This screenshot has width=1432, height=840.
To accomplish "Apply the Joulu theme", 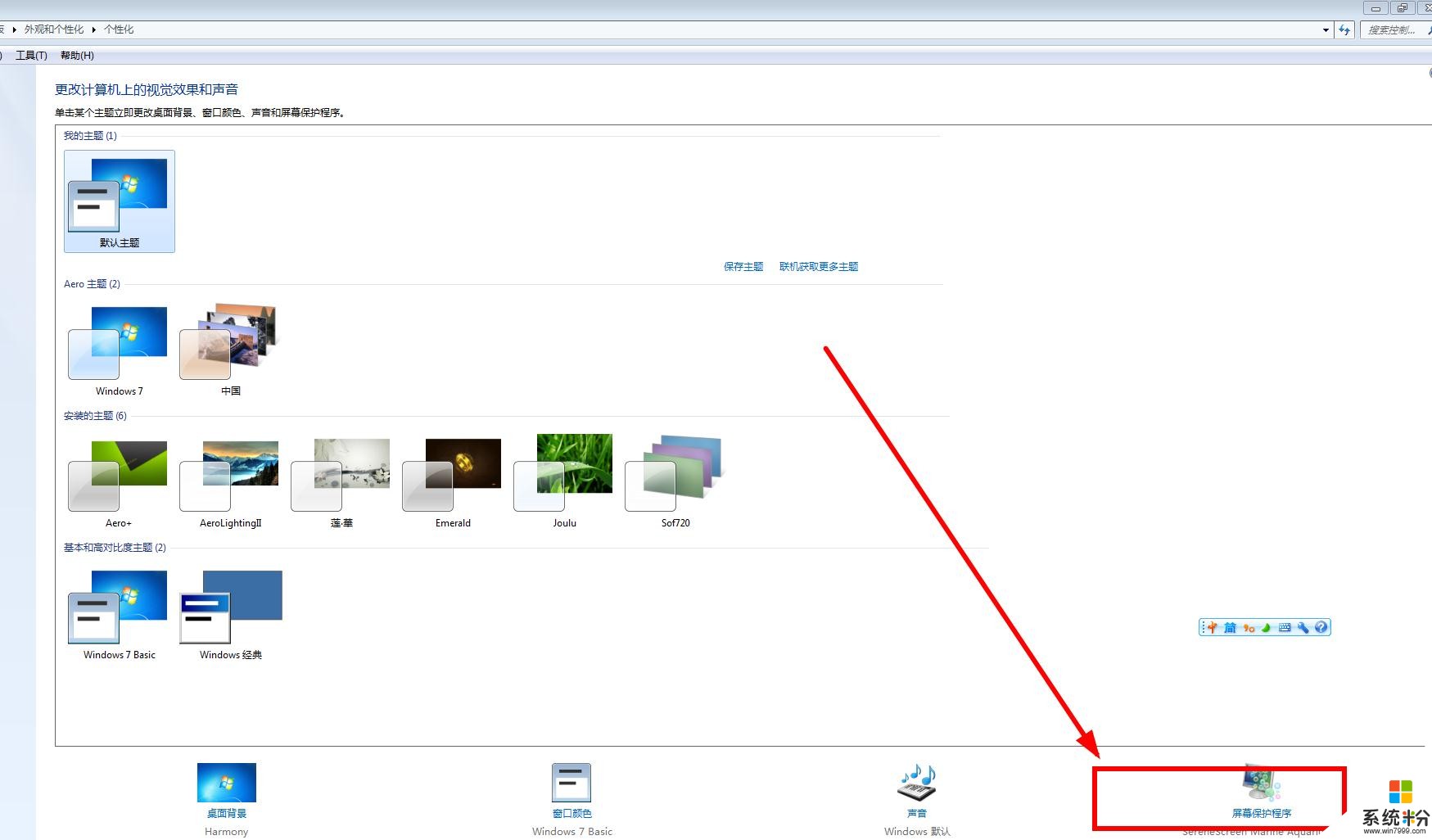I will tap(564, 482).
